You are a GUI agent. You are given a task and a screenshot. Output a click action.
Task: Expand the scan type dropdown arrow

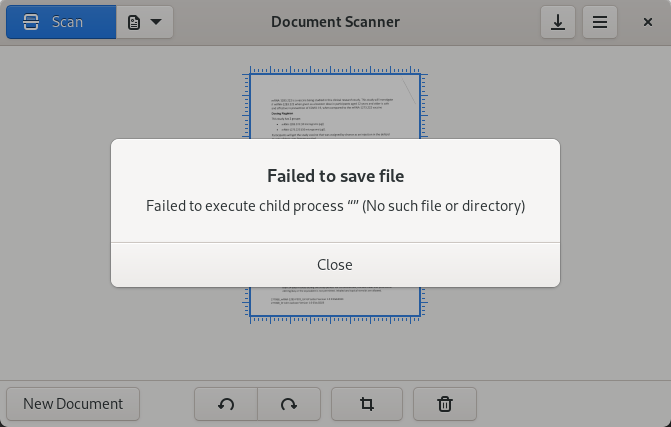coord(156,21)
